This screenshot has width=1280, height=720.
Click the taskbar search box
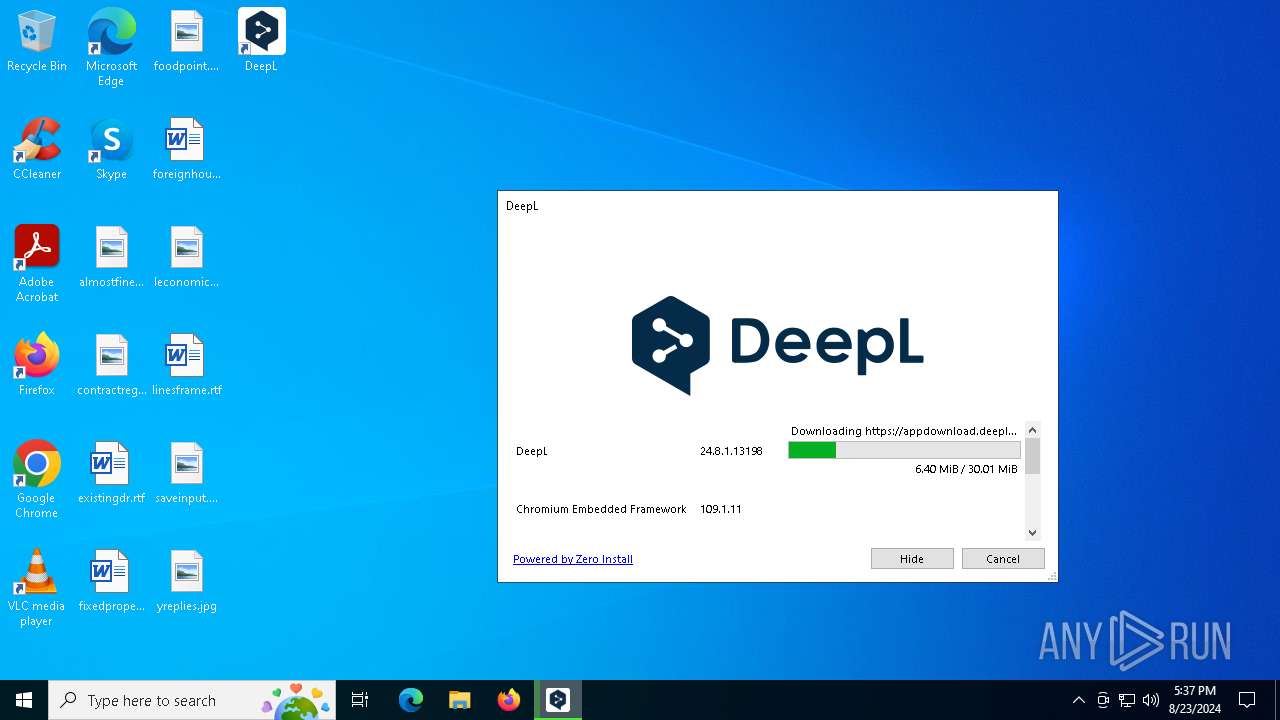193,700
